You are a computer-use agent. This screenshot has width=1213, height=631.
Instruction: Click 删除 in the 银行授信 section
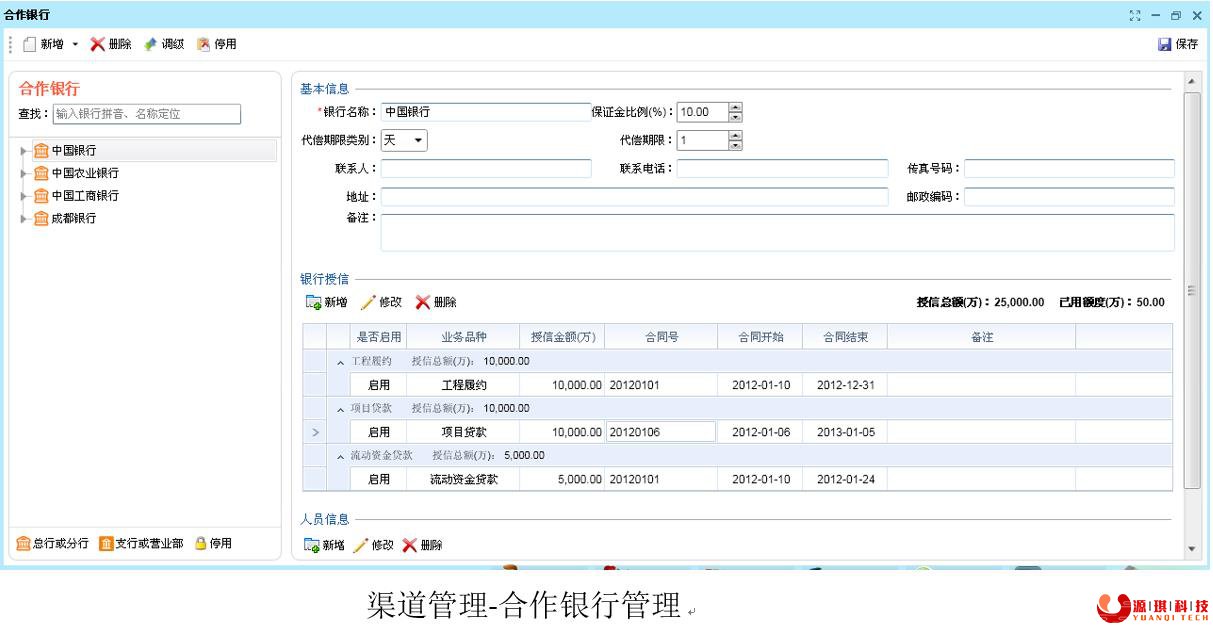coord(436,302)
